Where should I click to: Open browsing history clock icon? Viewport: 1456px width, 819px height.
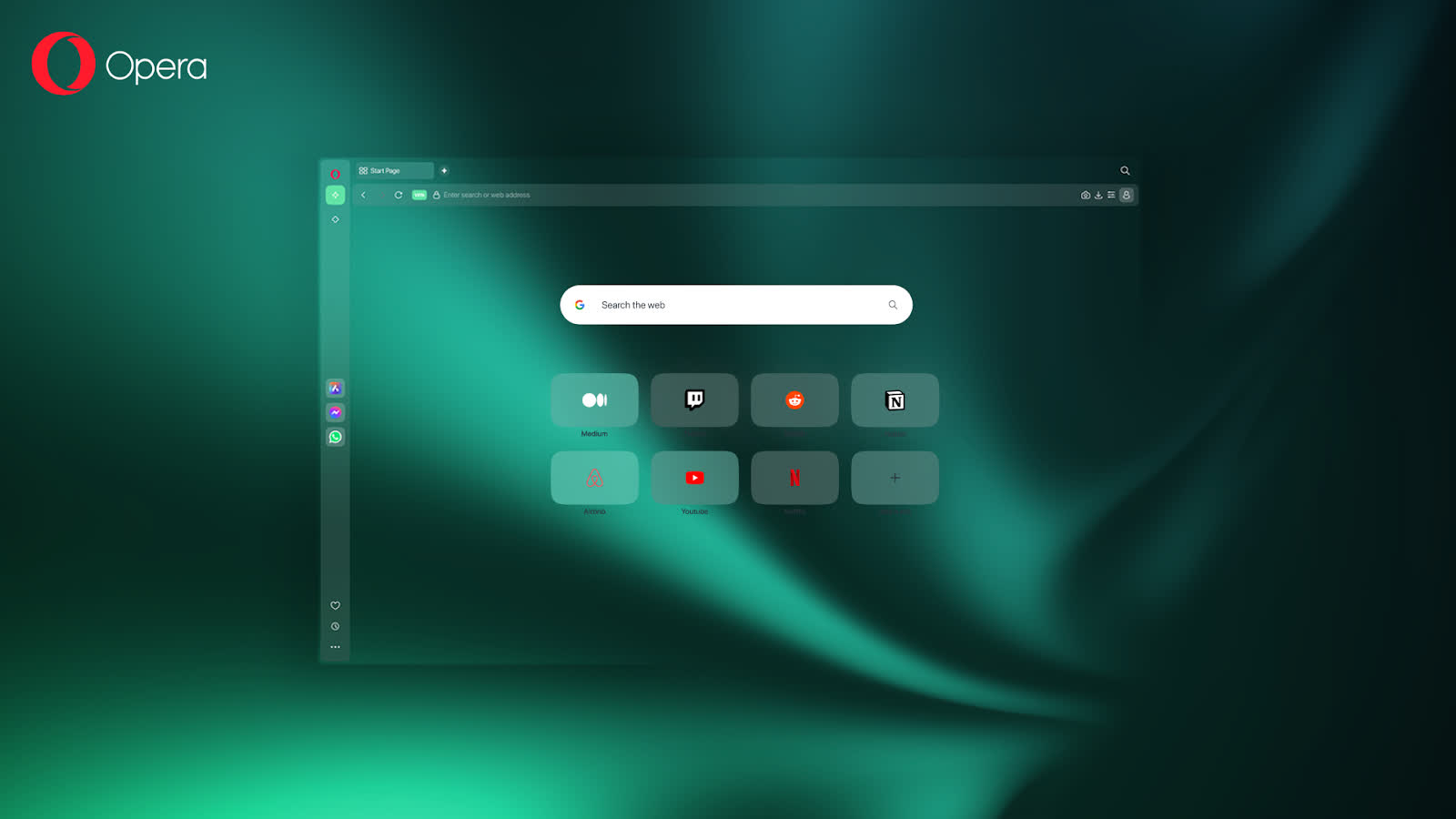tap(335, 626)
